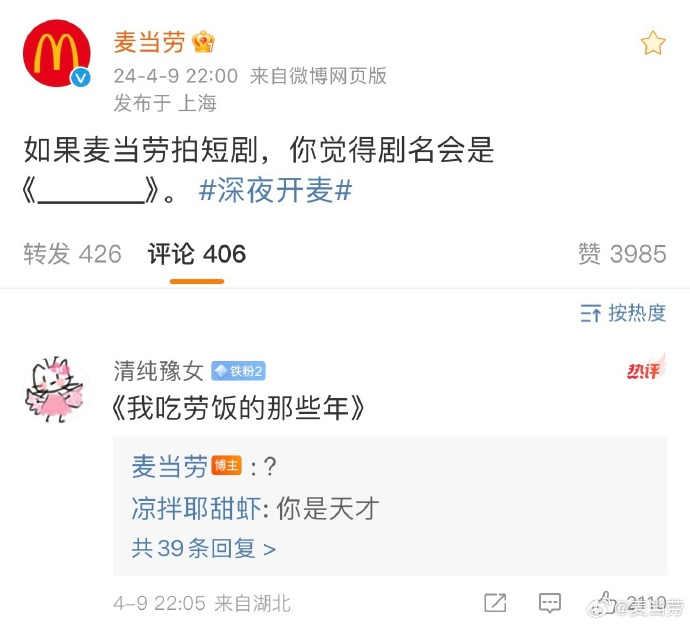Share the comment with forward icon
The height and width of the screenshot is (624, 690).
[x=495, y=602]
